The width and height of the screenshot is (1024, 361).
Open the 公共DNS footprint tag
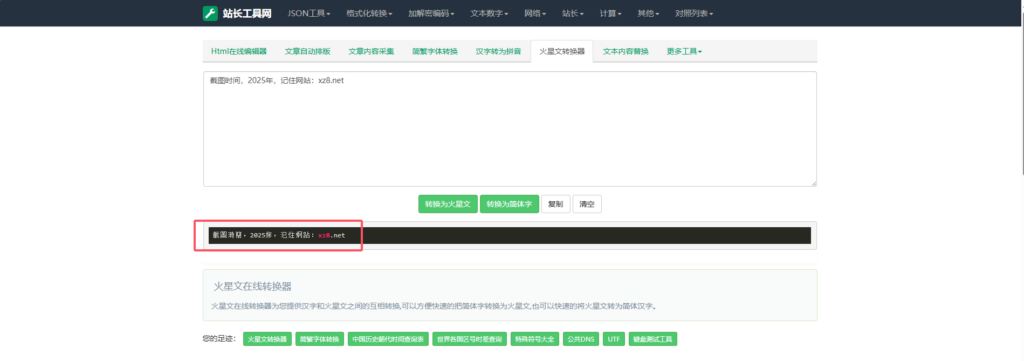581,339
